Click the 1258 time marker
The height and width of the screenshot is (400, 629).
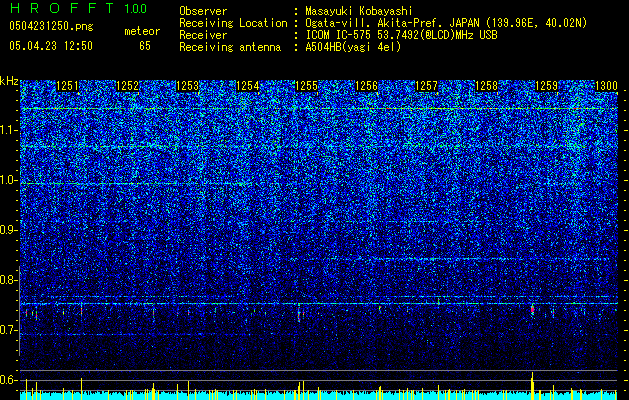click(486, 86)
